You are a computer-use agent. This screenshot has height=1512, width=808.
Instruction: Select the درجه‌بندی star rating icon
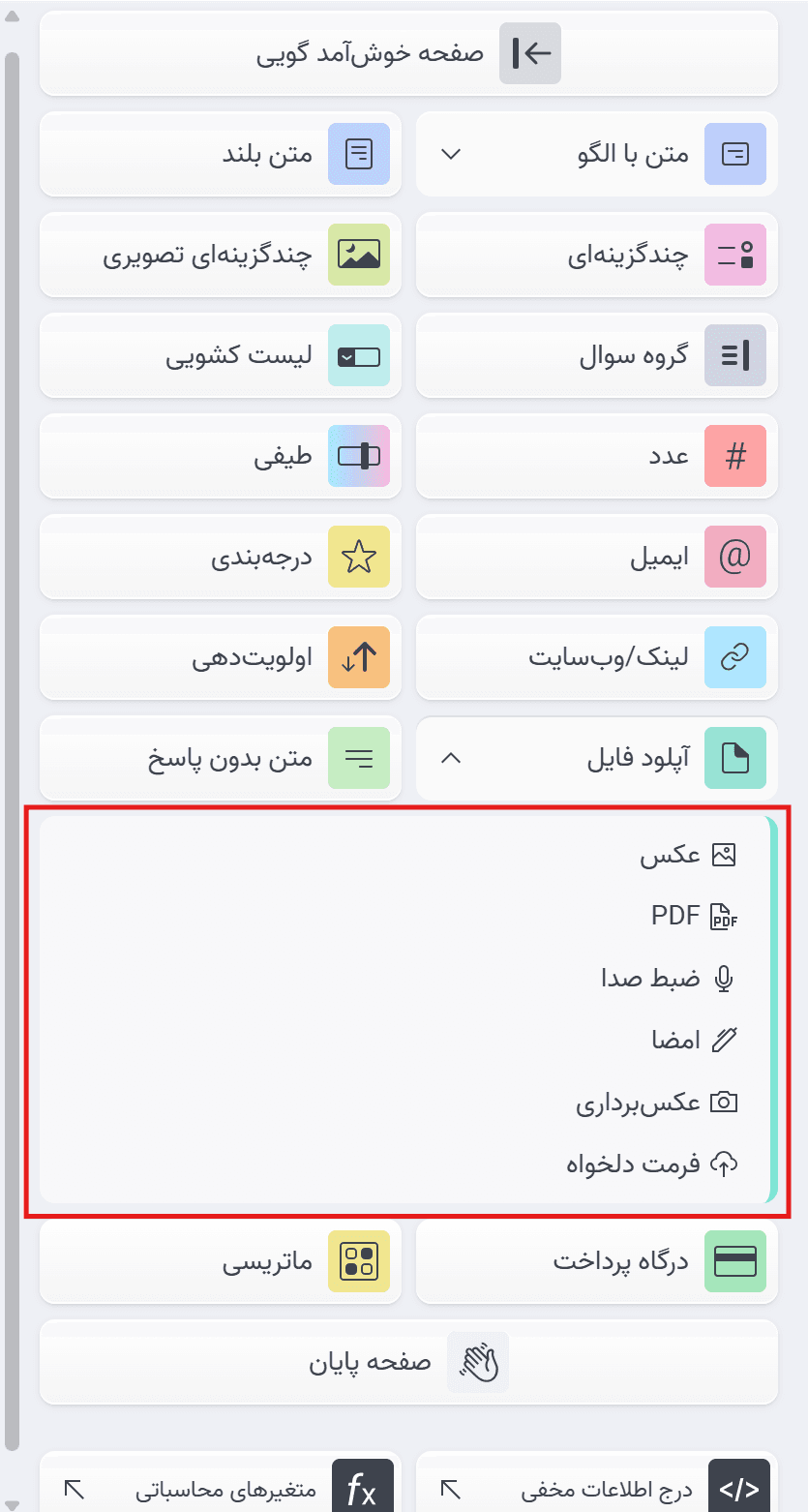(x=359, y=557)
